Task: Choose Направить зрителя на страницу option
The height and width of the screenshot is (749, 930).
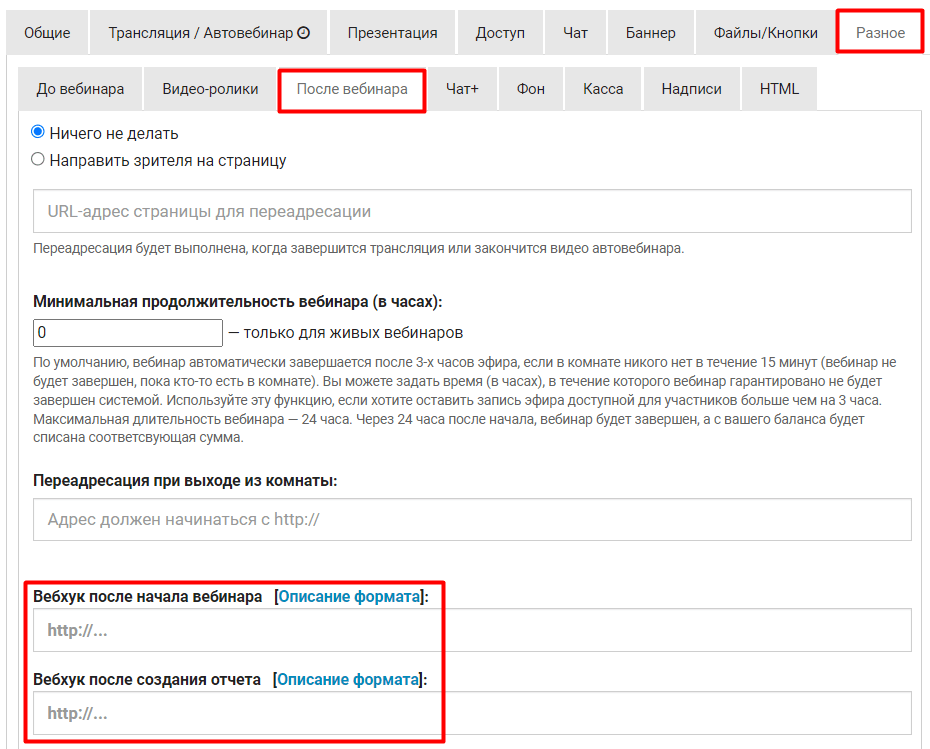Action: pos(38,159)
